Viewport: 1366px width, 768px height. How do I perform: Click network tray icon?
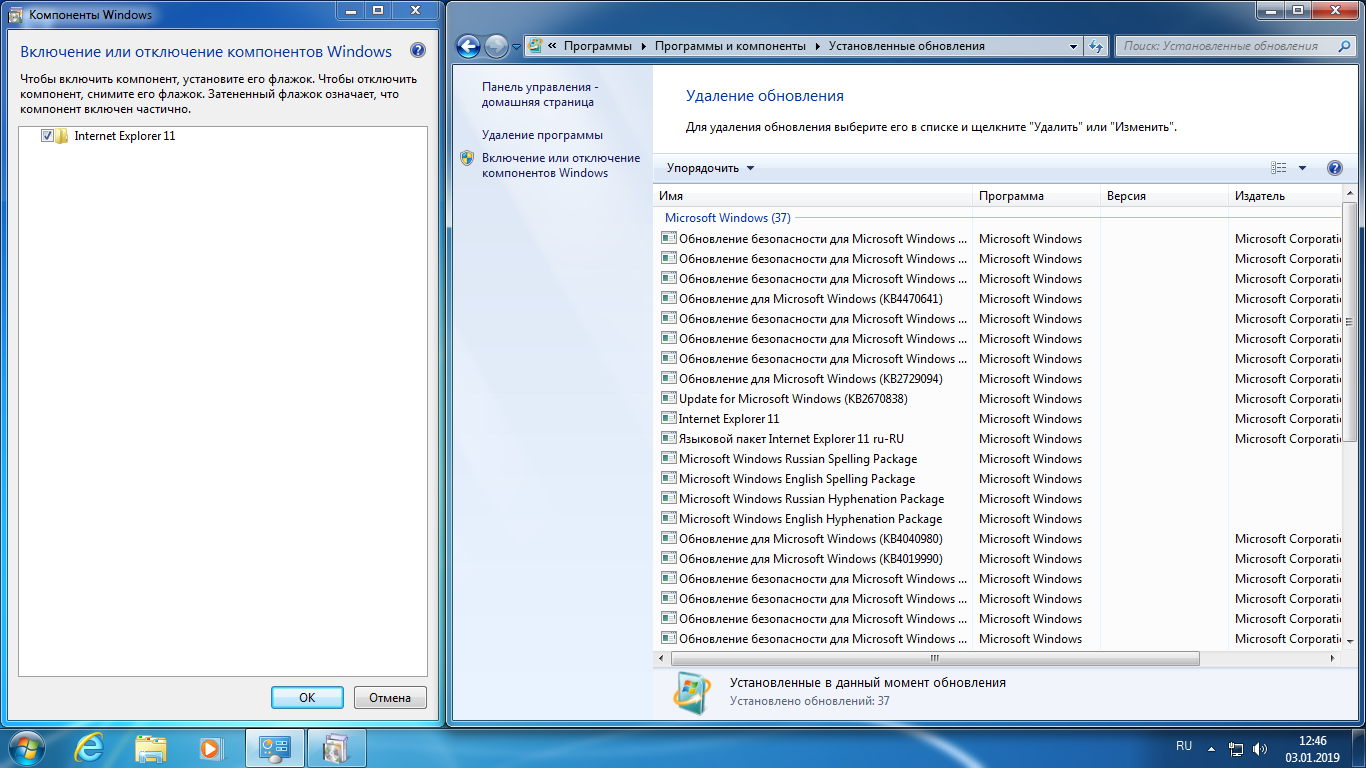pos(1236,748)
